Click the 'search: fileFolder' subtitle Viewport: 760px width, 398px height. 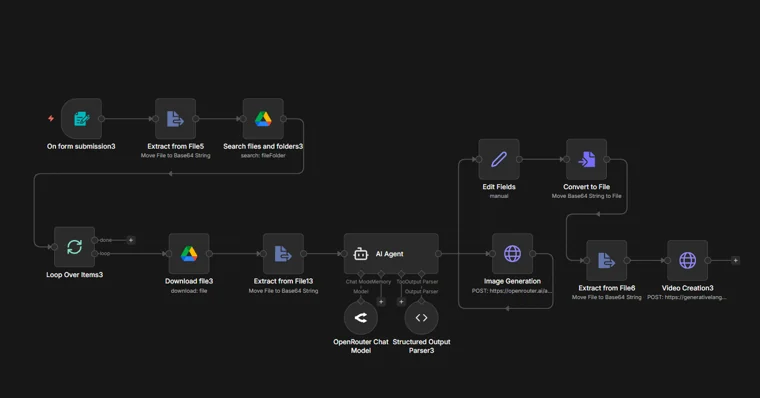(263, 156)
